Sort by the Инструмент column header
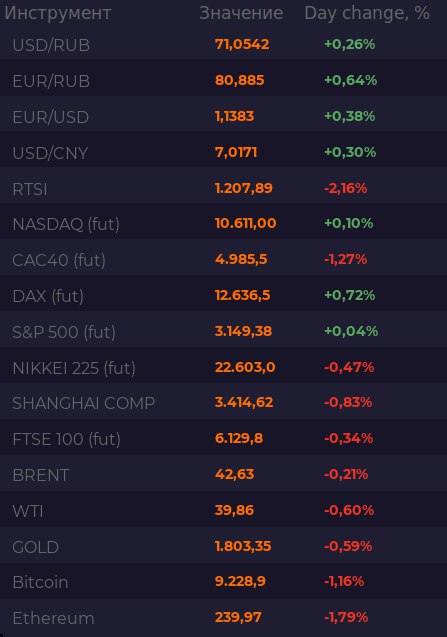The image size is (447, 637). click(x=58, y=13)
